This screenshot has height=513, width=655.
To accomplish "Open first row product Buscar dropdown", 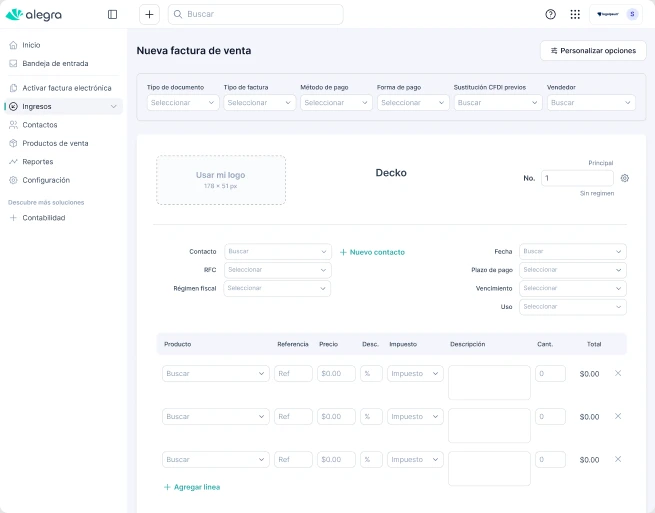I will (216, 373).
